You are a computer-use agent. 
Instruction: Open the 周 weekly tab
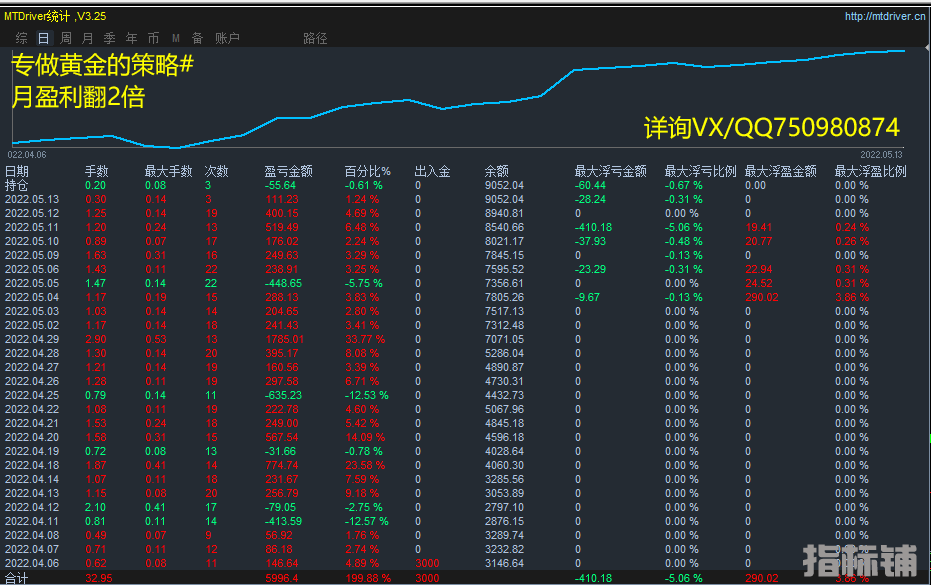pyautogui.click(x=66, y=38)
